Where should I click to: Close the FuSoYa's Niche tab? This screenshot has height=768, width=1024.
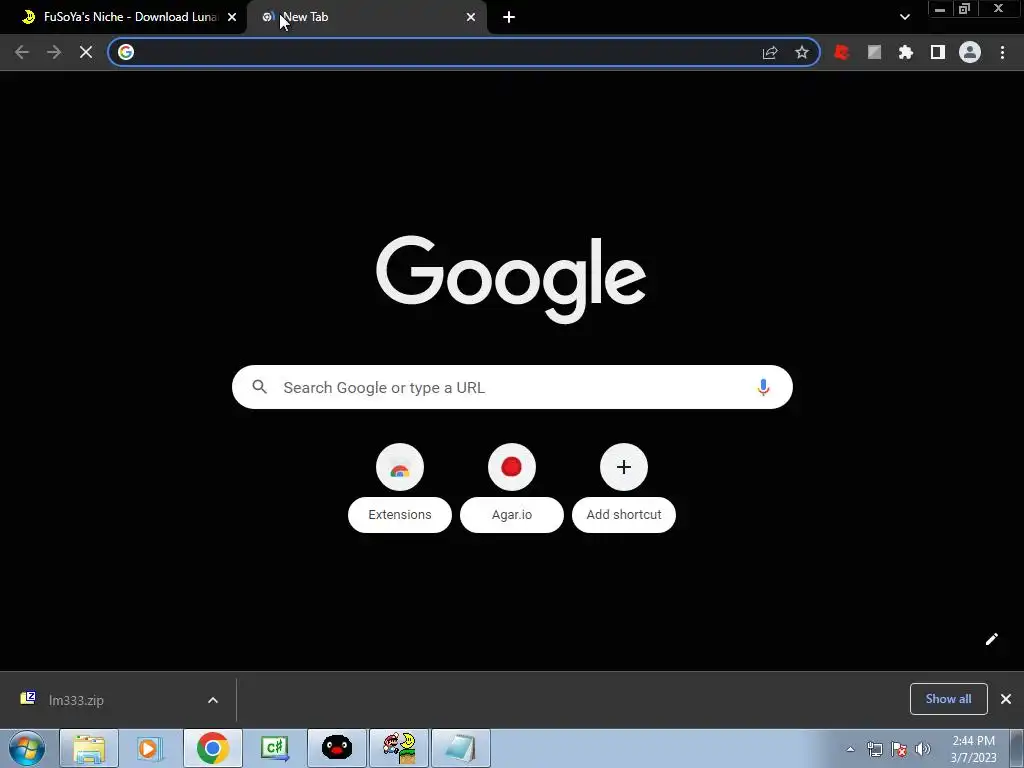[232, 17]
